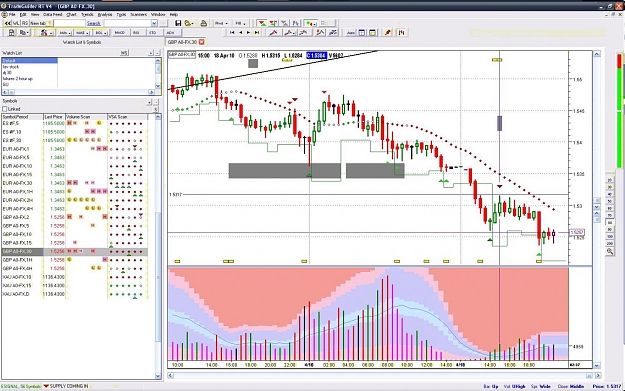This screenshot has height=391, width=625.
Task: Click the chart horizontal scrollbar right arrow
Action: (x=597, y=375)
